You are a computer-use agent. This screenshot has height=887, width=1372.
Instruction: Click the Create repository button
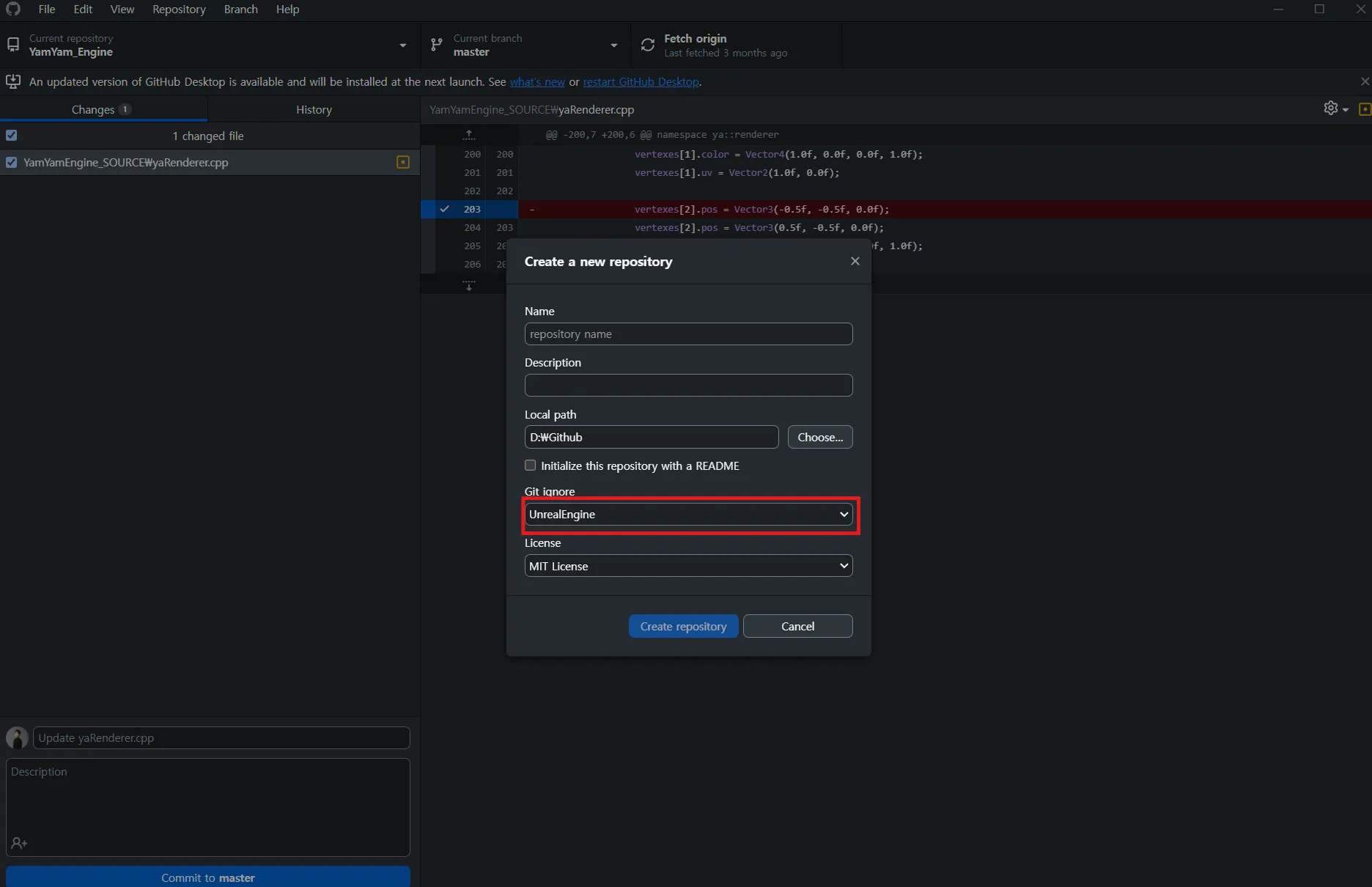(x=683, y=627)
